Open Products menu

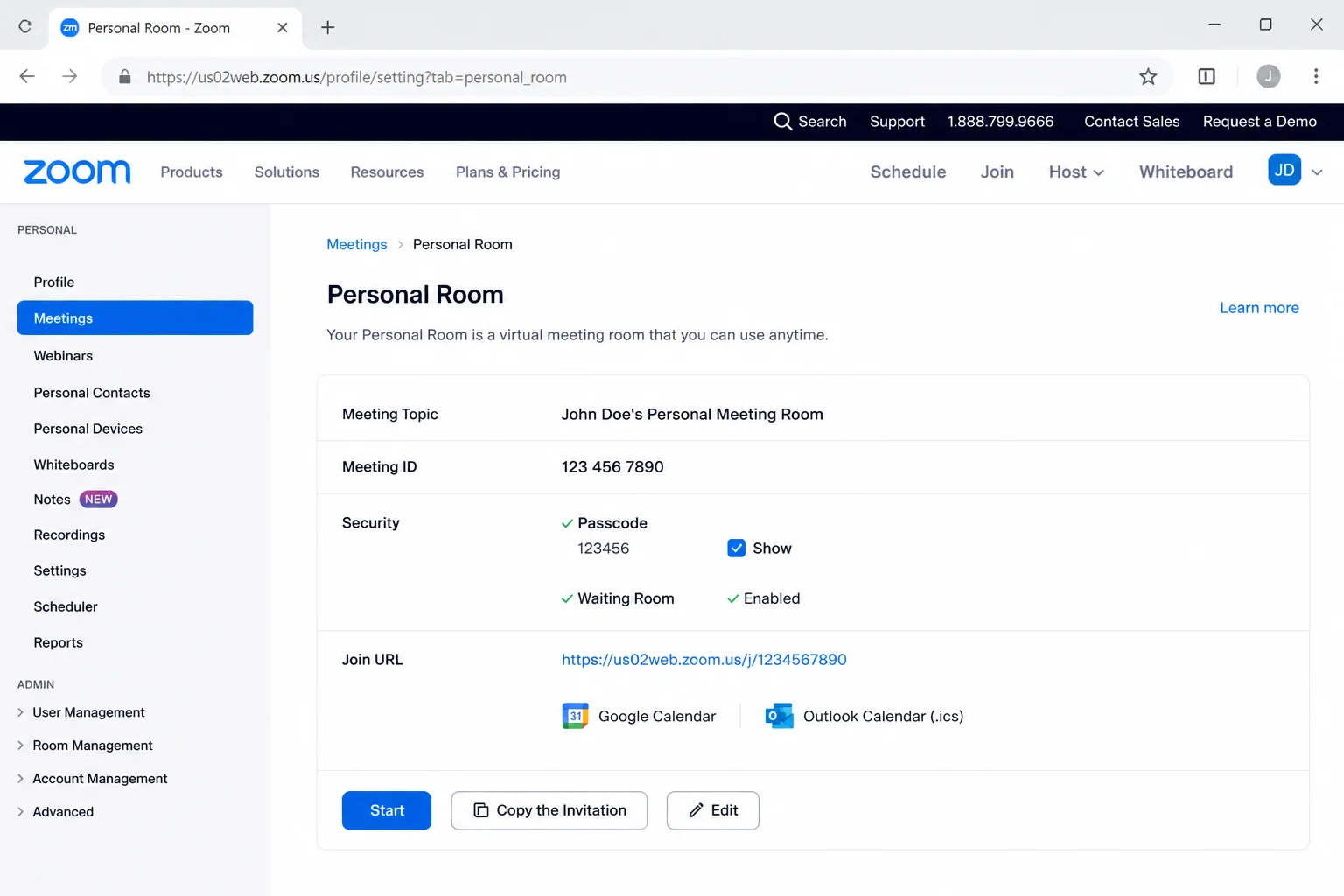tap(192, 172)
